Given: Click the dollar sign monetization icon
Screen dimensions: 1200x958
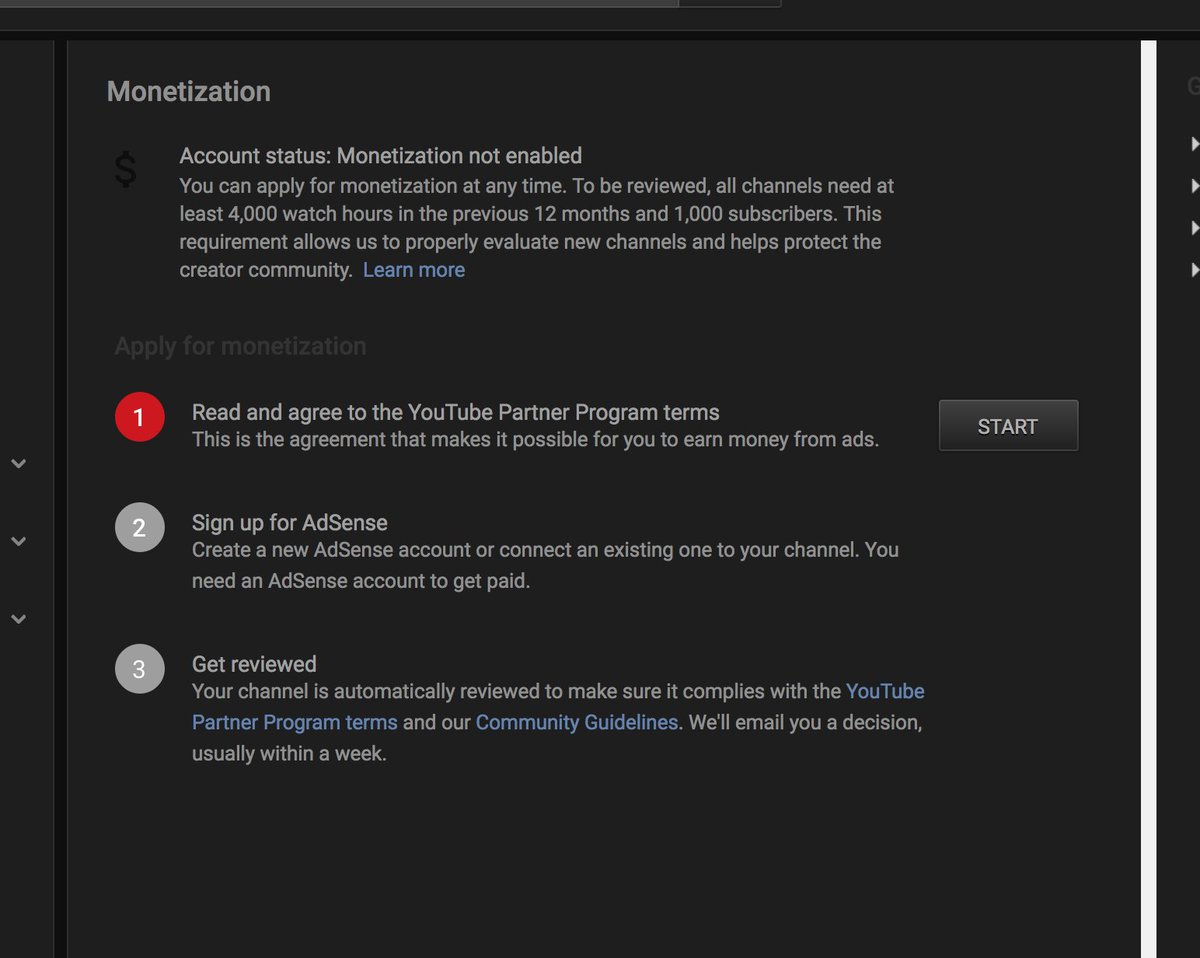Looking at the screenshot, I should point(125,169).
